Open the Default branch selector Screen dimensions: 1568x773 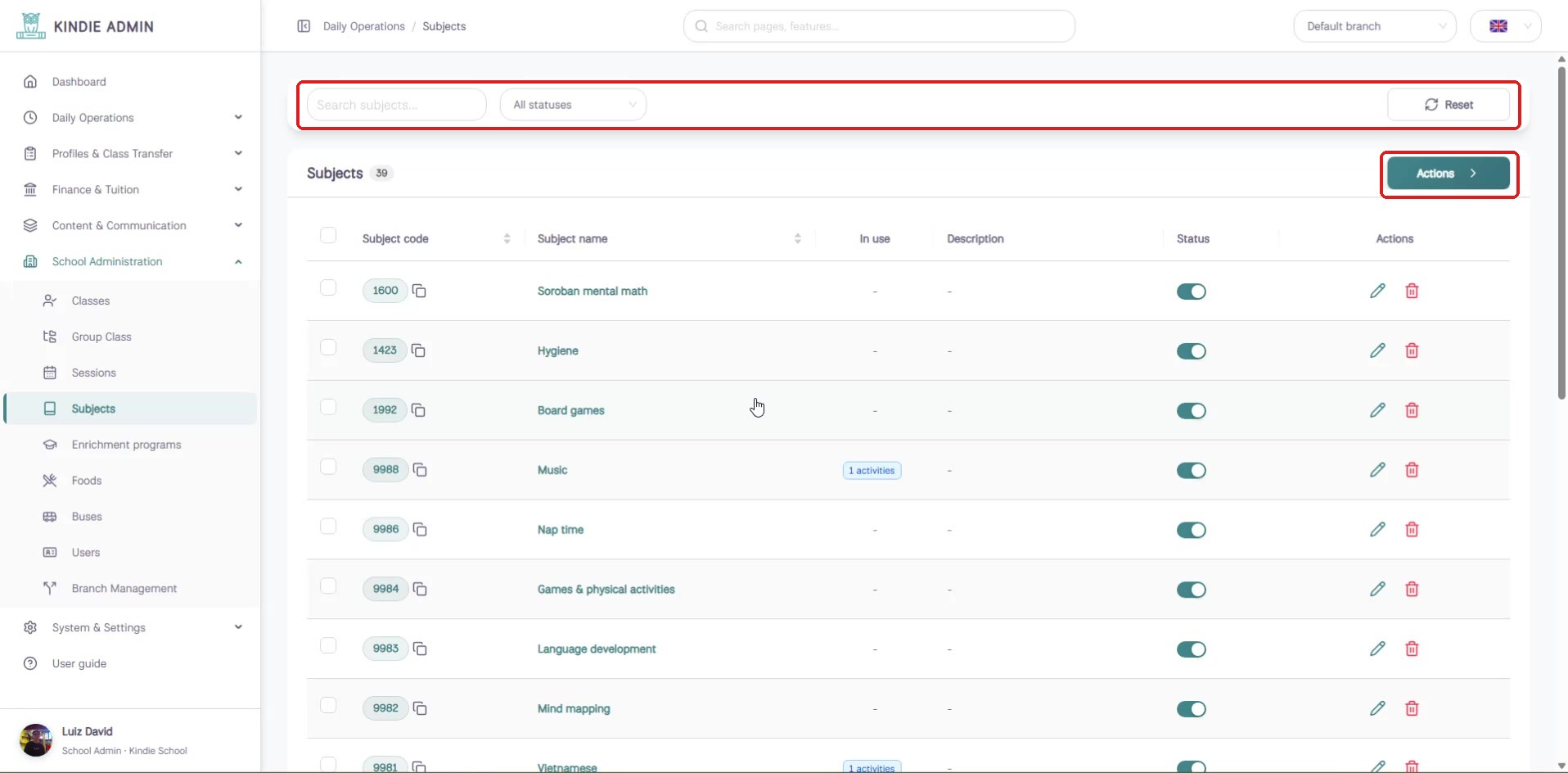coord(1375,26)
